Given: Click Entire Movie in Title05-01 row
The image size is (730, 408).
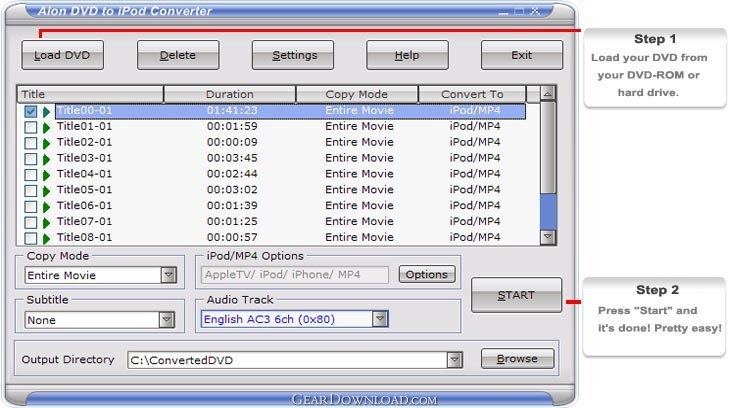Looking at the screenshot, I should pyautogui.click(x=359, y=190).
